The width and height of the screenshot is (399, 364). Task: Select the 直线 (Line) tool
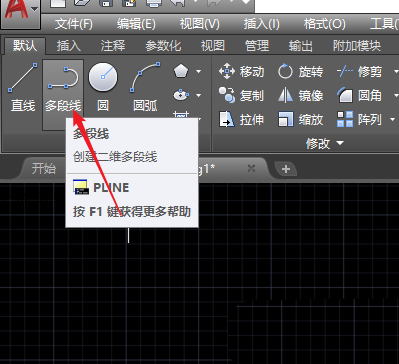pos(23,87)
